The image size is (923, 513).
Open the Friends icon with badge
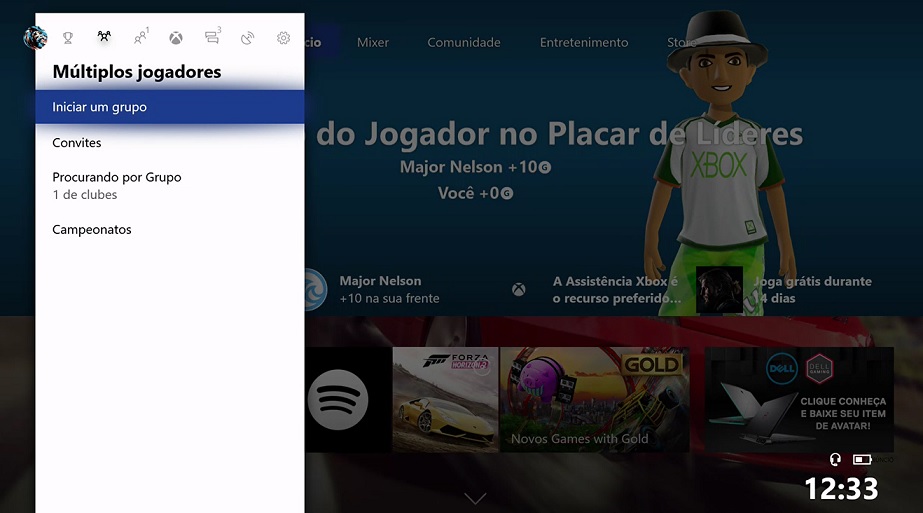pyautogui.click(x=140, y=38)
